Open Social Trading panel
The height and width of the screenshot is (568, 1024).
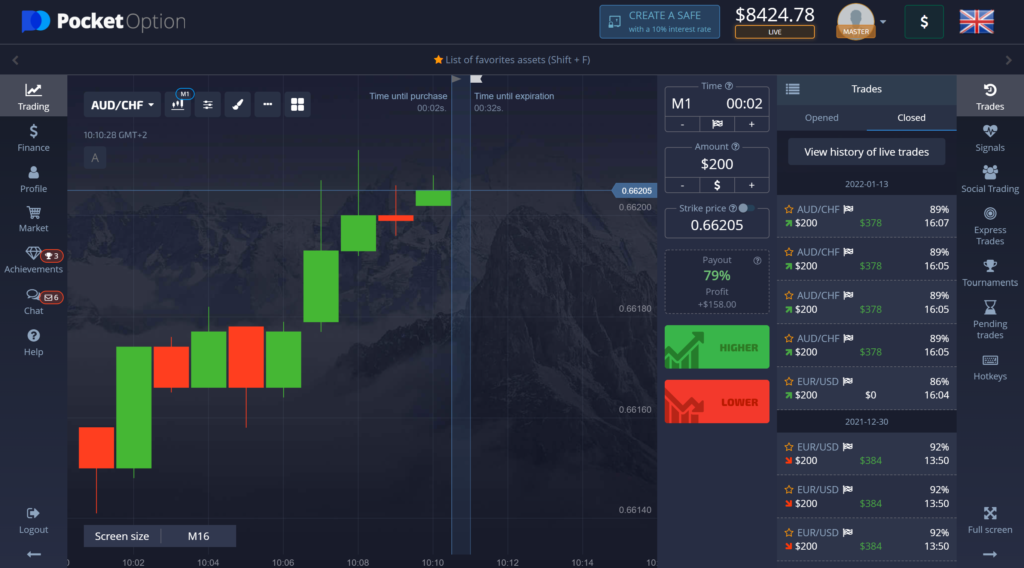990,179
